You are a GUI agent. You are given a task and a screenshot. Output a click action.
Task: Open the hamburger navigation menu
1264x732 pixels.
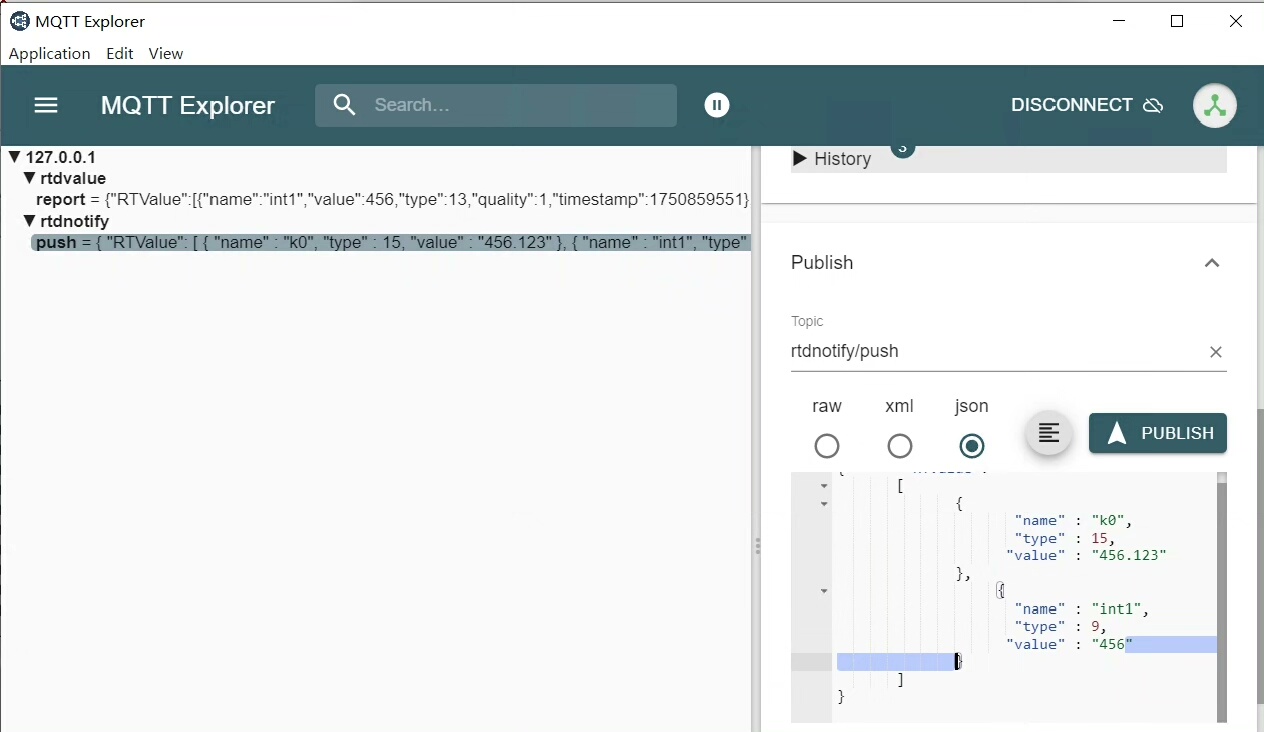coord(46,105)
